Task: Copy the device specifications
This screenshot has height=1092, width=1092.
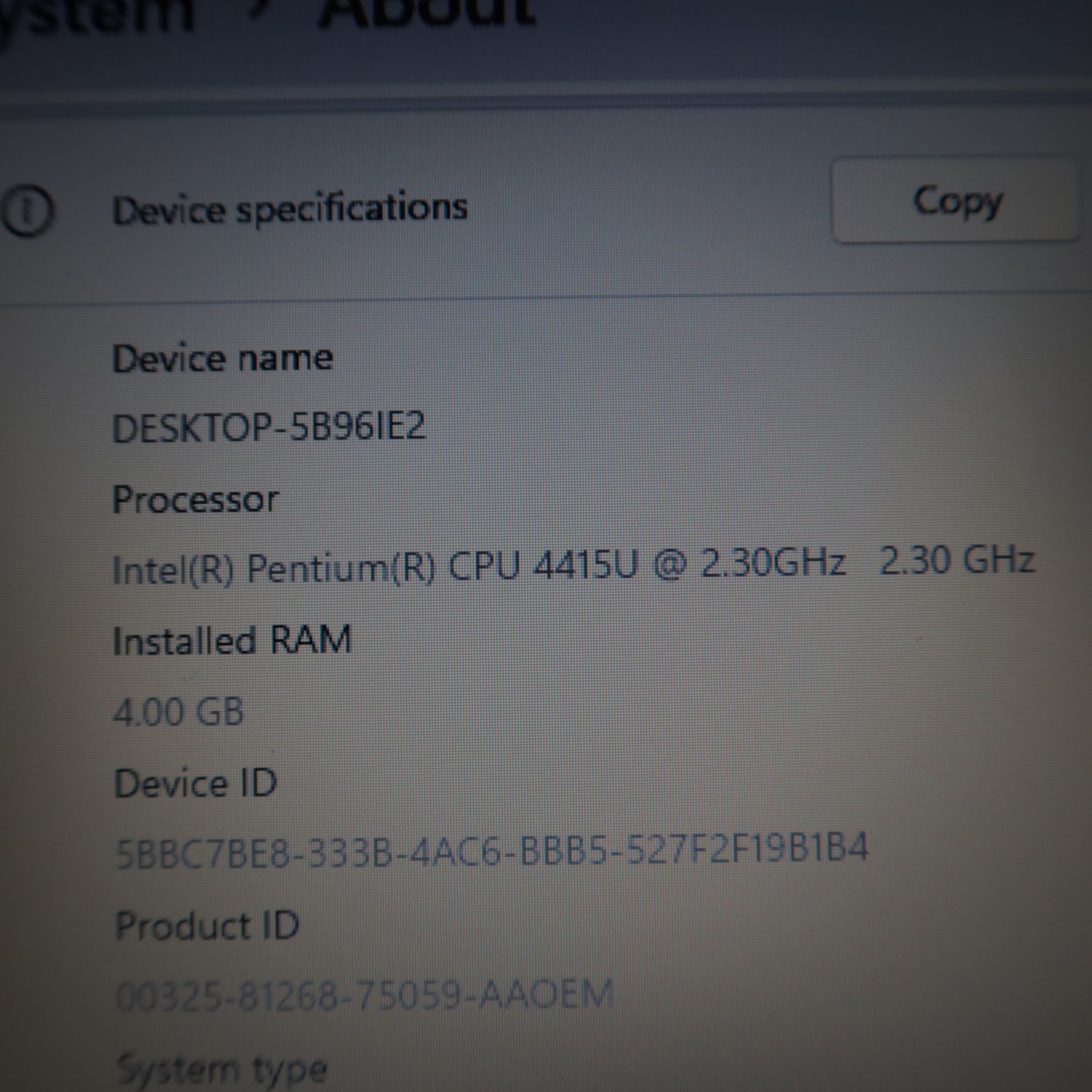Action: coord(957,201)
